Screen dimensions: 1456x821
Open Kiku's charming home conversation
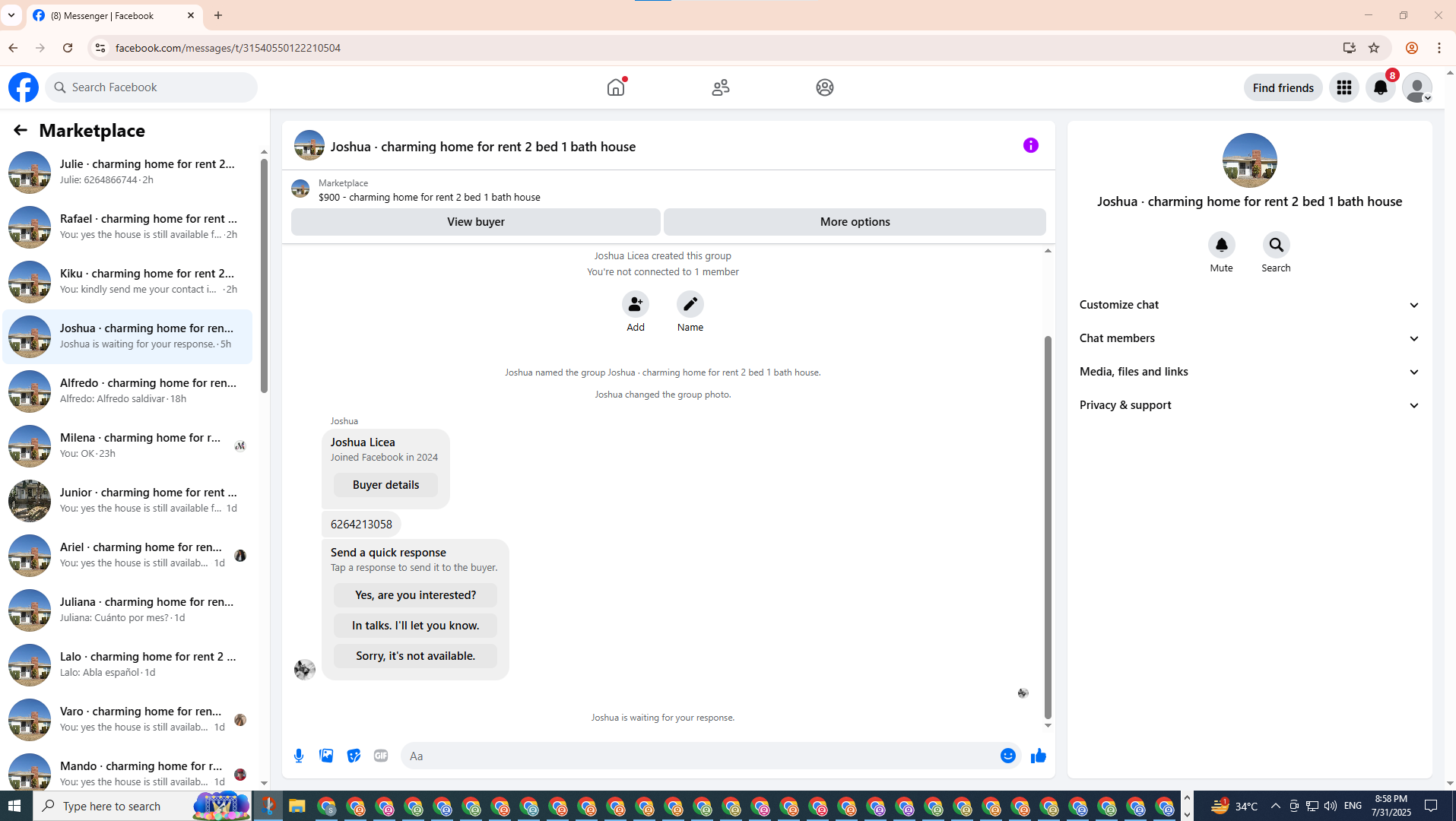[x=127, y=282]
